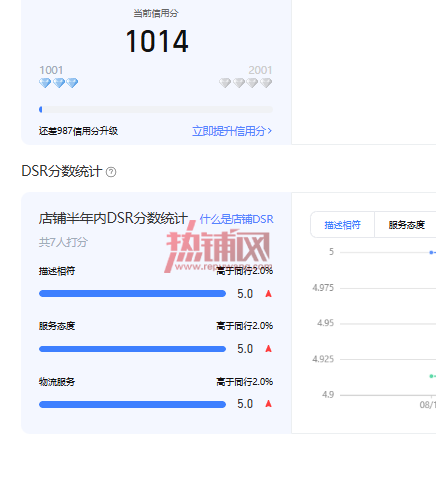This screenshot has width=436, height=494.
Task: Click the 服务态度 blue score bar
Action: pyautogui.click(x=132, y=349)
